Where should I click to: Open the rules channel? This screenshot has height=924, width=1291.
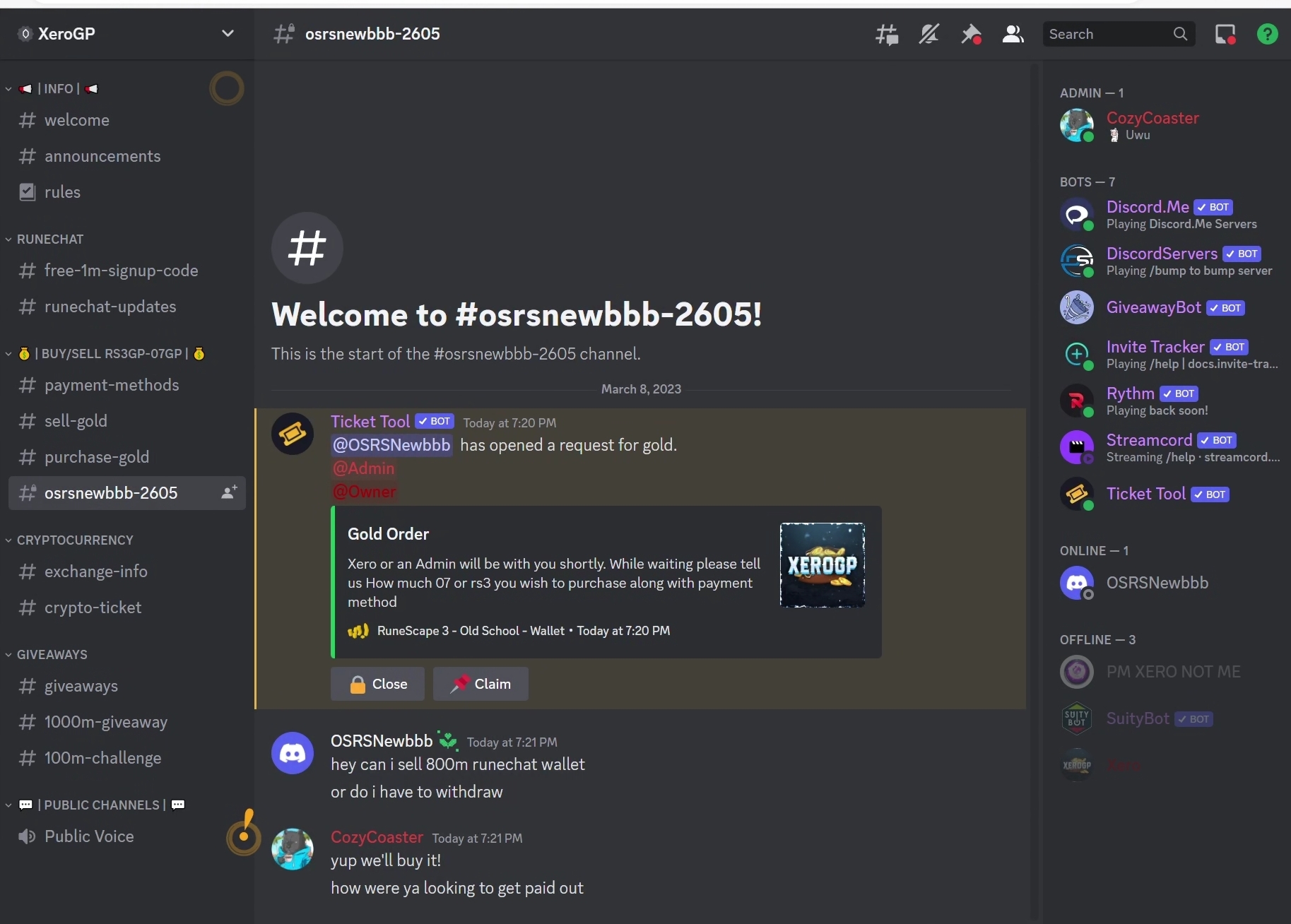[127, 192]
